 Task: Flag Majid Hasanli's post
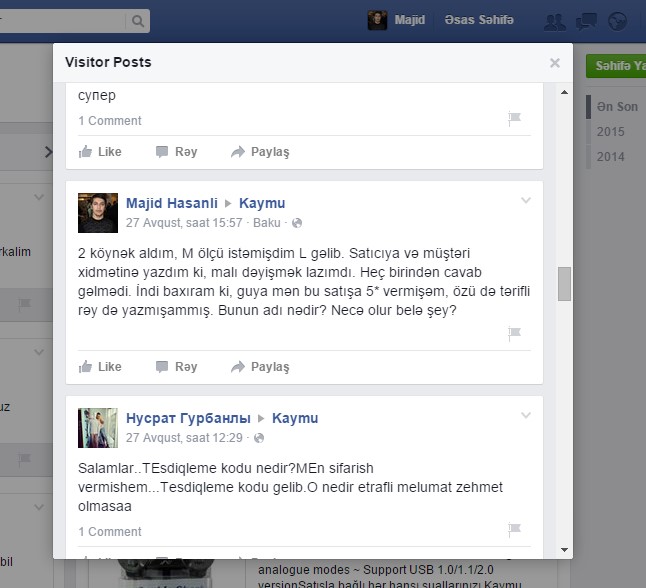[514, 333]
